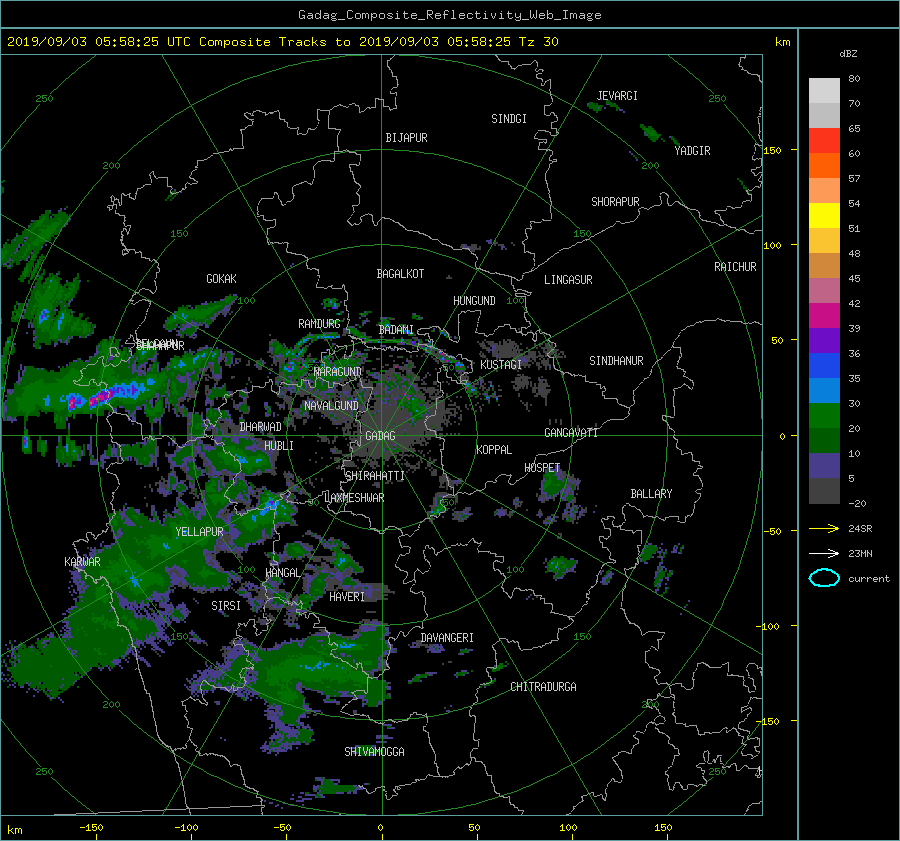The height and width of the screenshot is (841, 900).
Task: Click the NAVALGUND city label
Action: click(331, 406)
